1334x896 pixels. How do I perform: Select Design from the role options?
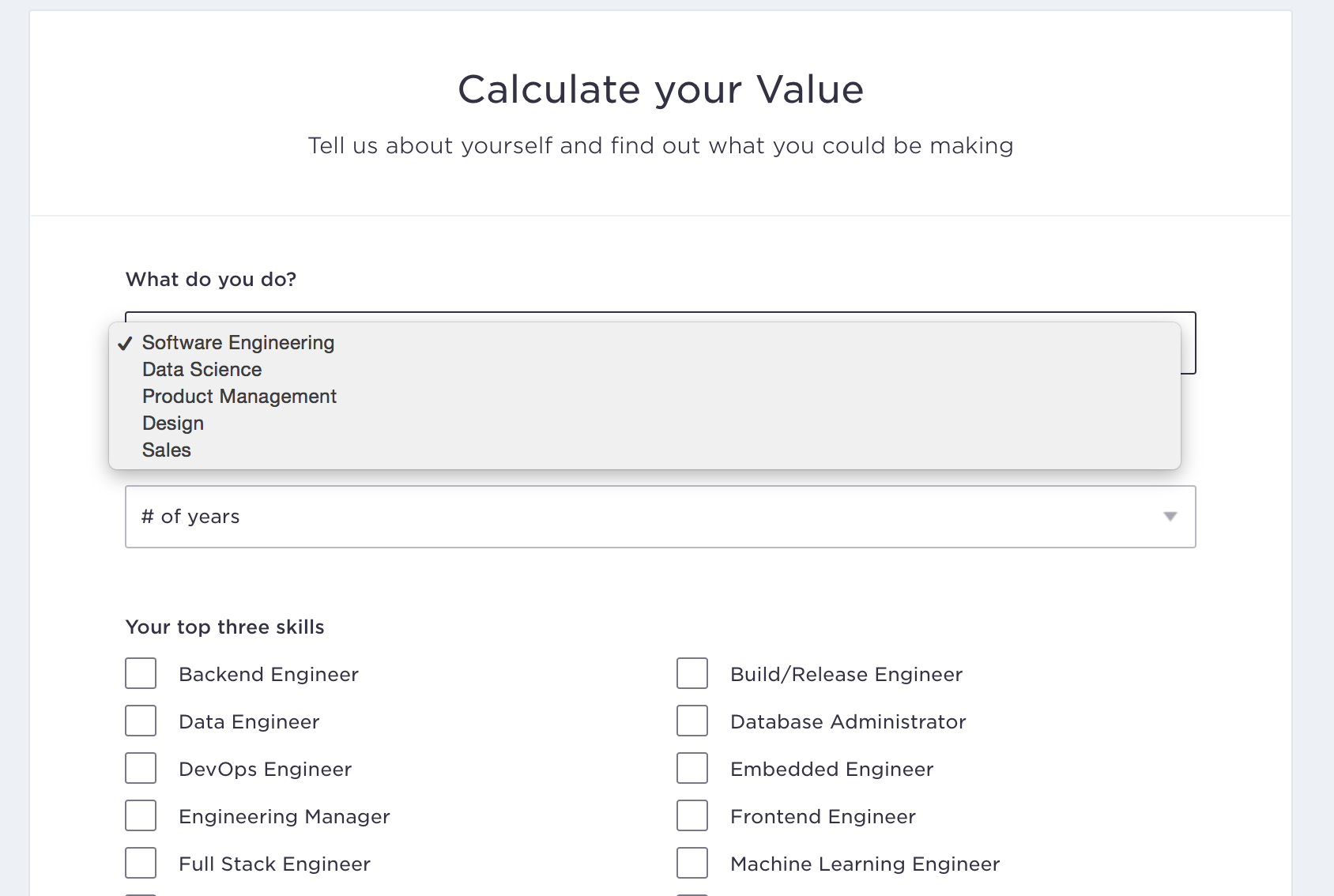tap(172, 423)
